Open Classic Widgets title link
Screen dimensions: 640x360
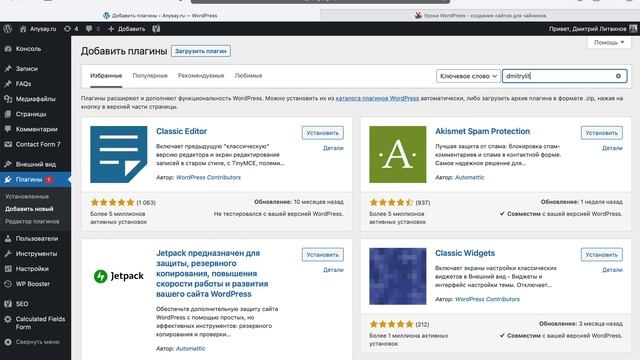(x=465, y=253)
